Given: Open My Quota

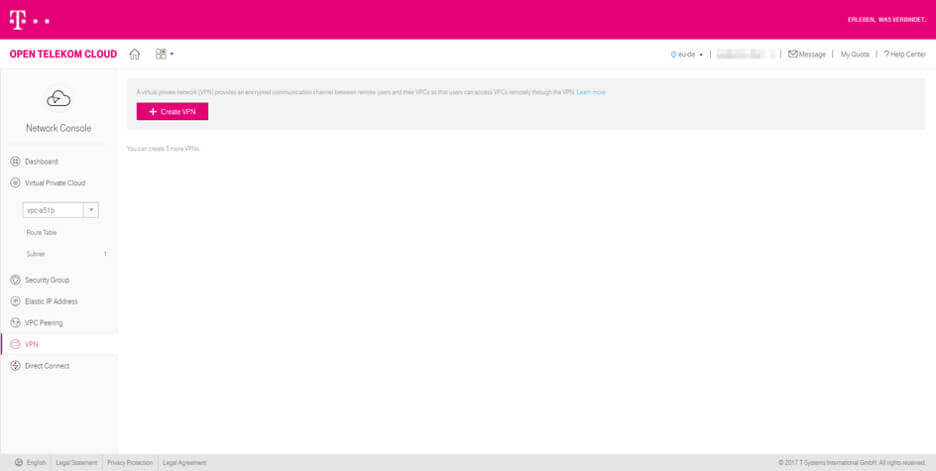Looking at the screenshot, I should point(855,54).
